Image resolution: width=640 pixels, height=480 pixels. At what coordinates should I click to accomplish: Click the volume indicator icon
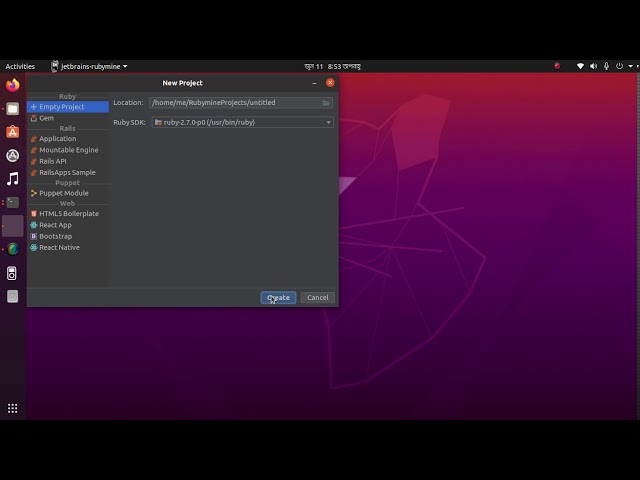click(593, 66)
